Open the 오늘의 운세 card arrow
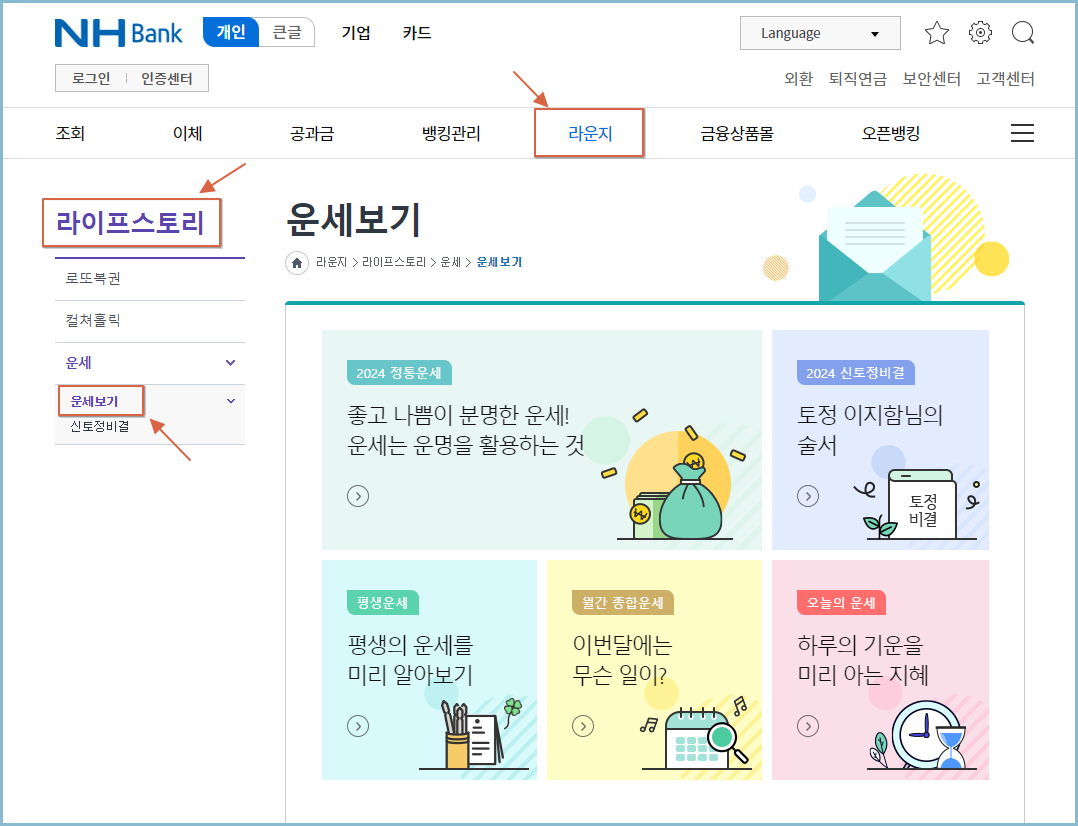Image resolution: width=1078 pixels, height=826 pixels. click(x=807, y=725)
